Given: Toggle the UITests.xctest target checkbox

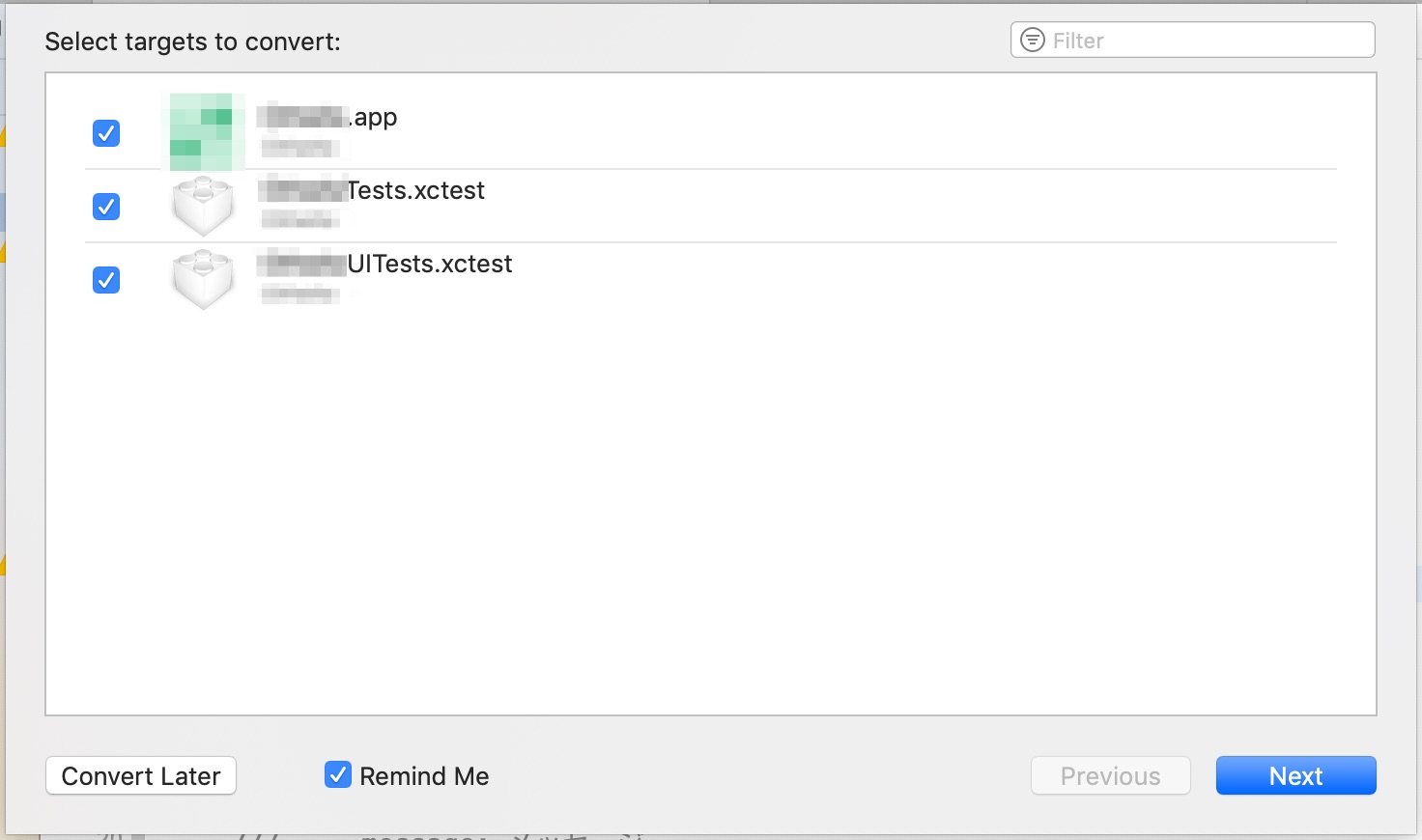Looking at the screenshot, I should (x=106, y=280).
